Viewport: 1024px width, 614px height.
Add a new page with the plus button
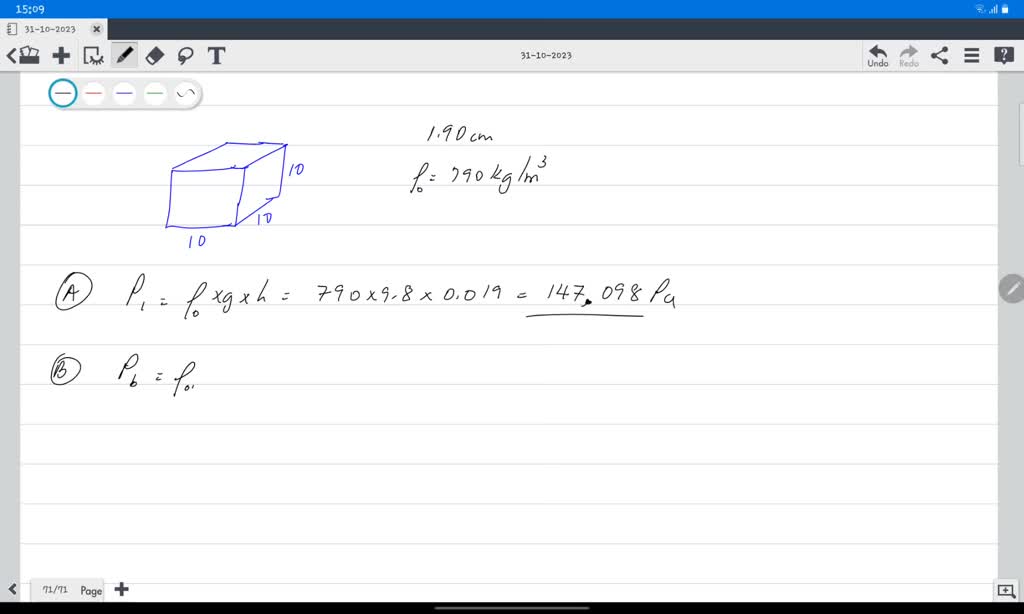121,589
